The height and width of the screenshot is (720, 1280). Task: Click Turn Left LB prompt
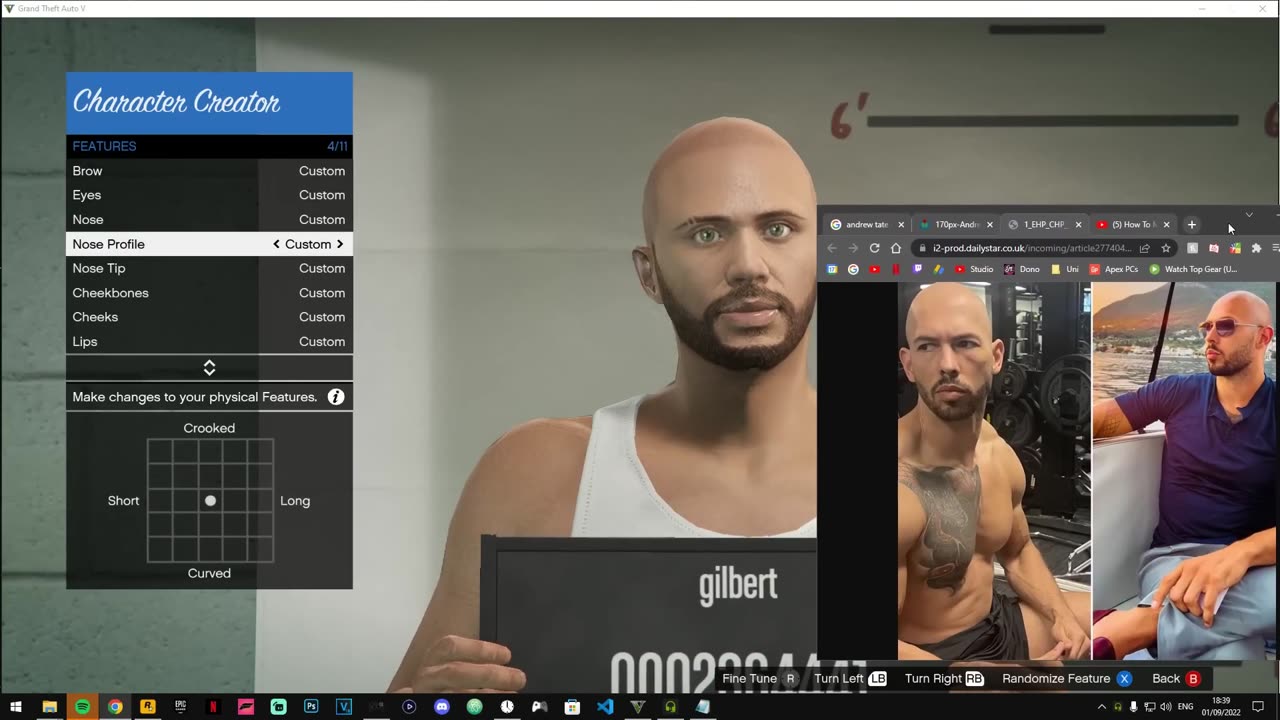pyautogui.click(x=850, y=678)
